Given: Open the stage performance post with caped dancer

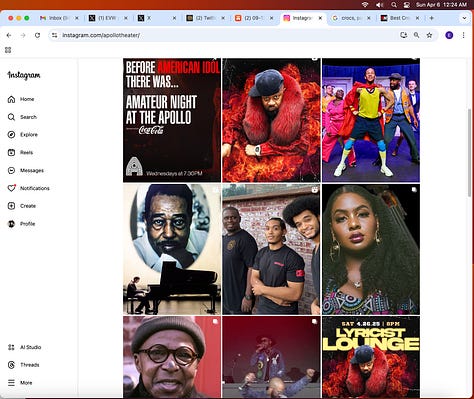Looking at the screenshot, I should [371, 120].
